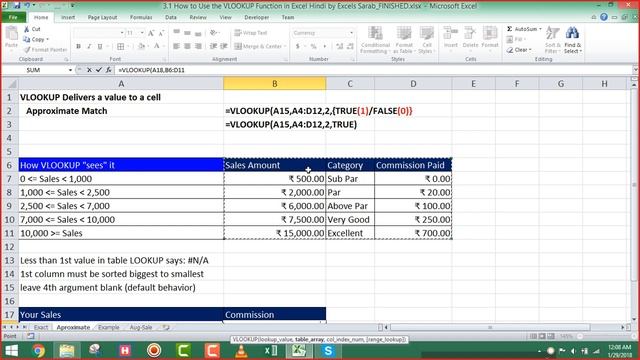Open the Example worksheet tab
Screen dimensions: 640x360
[109, 327]
